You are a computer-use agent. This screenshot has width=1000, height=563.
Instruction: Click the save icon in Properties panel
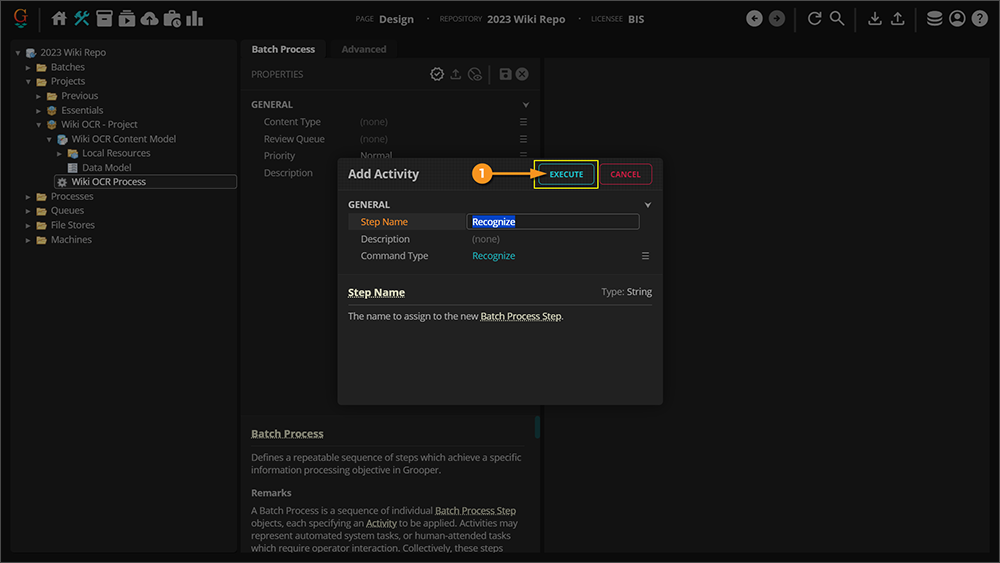click(x=505, y=74)
